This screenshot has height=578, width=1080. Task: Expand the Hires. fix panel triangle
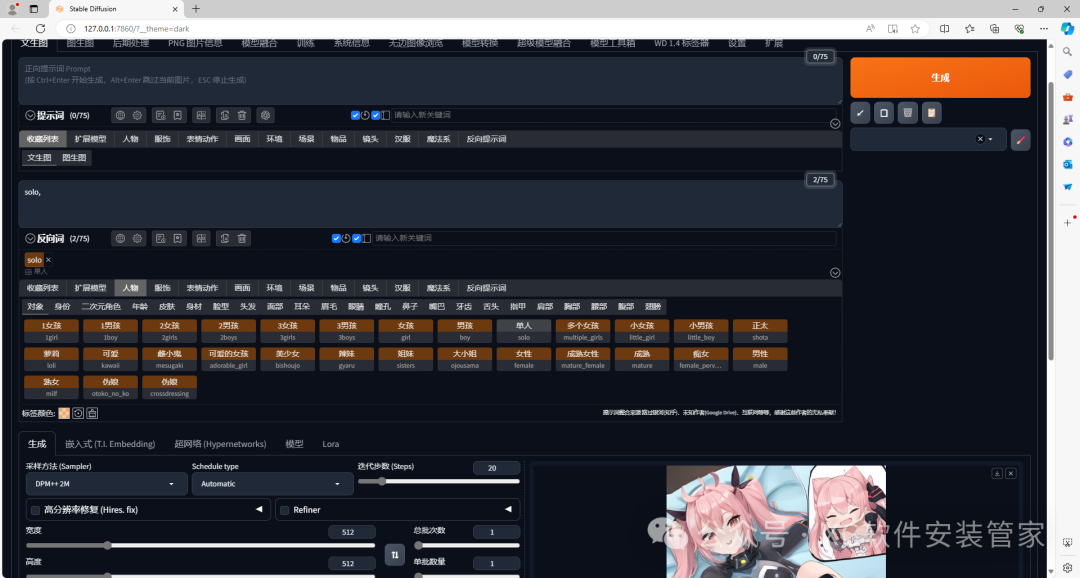(x=259, y=510)
